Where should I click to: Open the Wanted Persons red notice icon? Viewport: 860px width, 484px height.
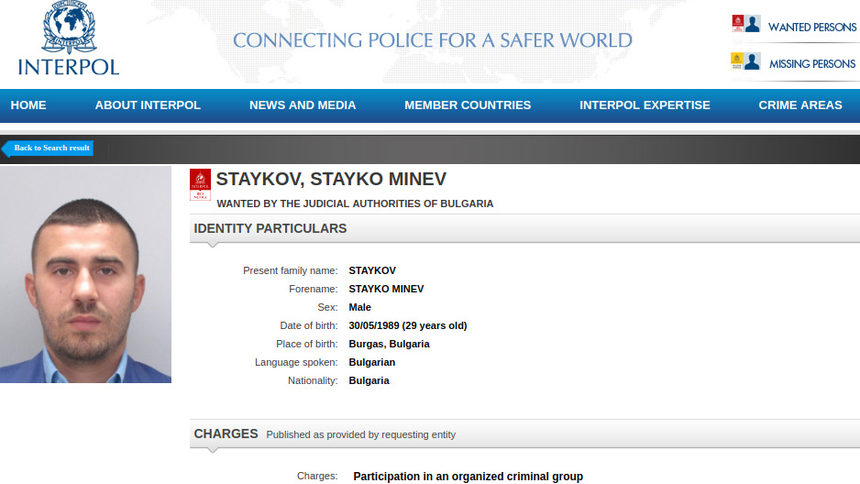point(746,24)
